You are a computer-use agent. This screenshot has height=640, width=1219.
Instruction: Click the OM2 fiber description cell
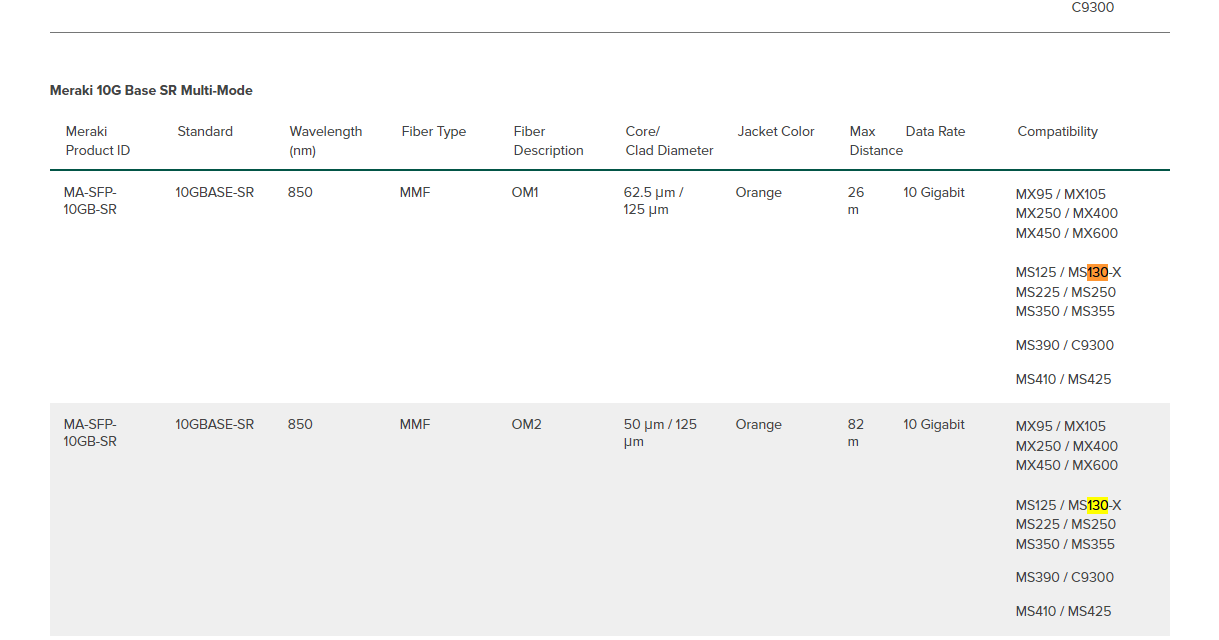click(x=525, y=424)
